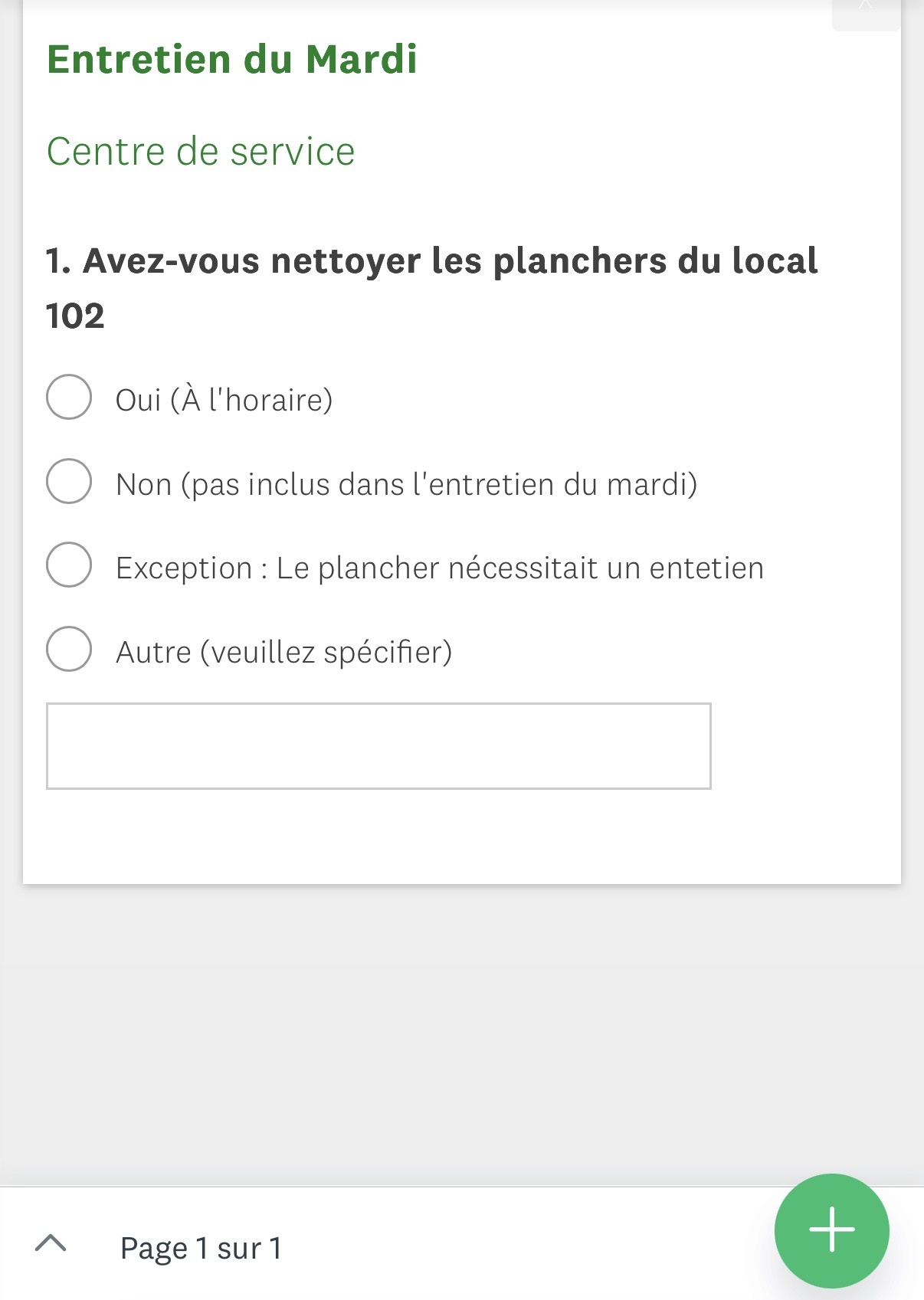
Task: Click the "Non (pas inclus dans l'entretien du mardi)" label
Action: point(406,484)
